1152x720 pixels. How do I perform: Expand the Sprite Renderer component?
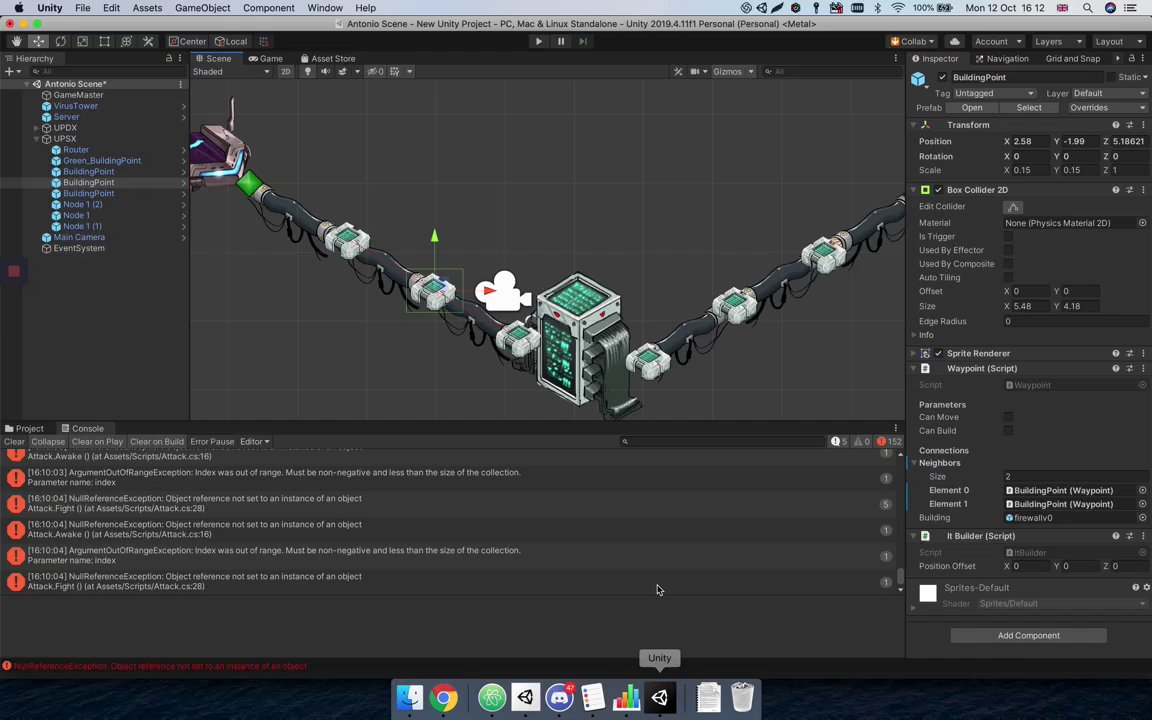(913, 353)
